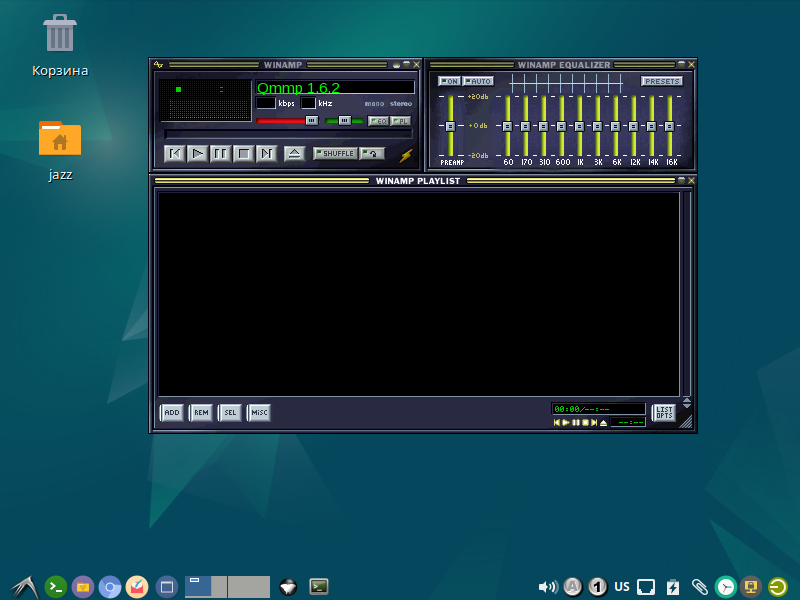Image resolution: width=800 pixels, height=600 pixels.
Task: Click the playlist mini pause button
Action: coord(576,422)
